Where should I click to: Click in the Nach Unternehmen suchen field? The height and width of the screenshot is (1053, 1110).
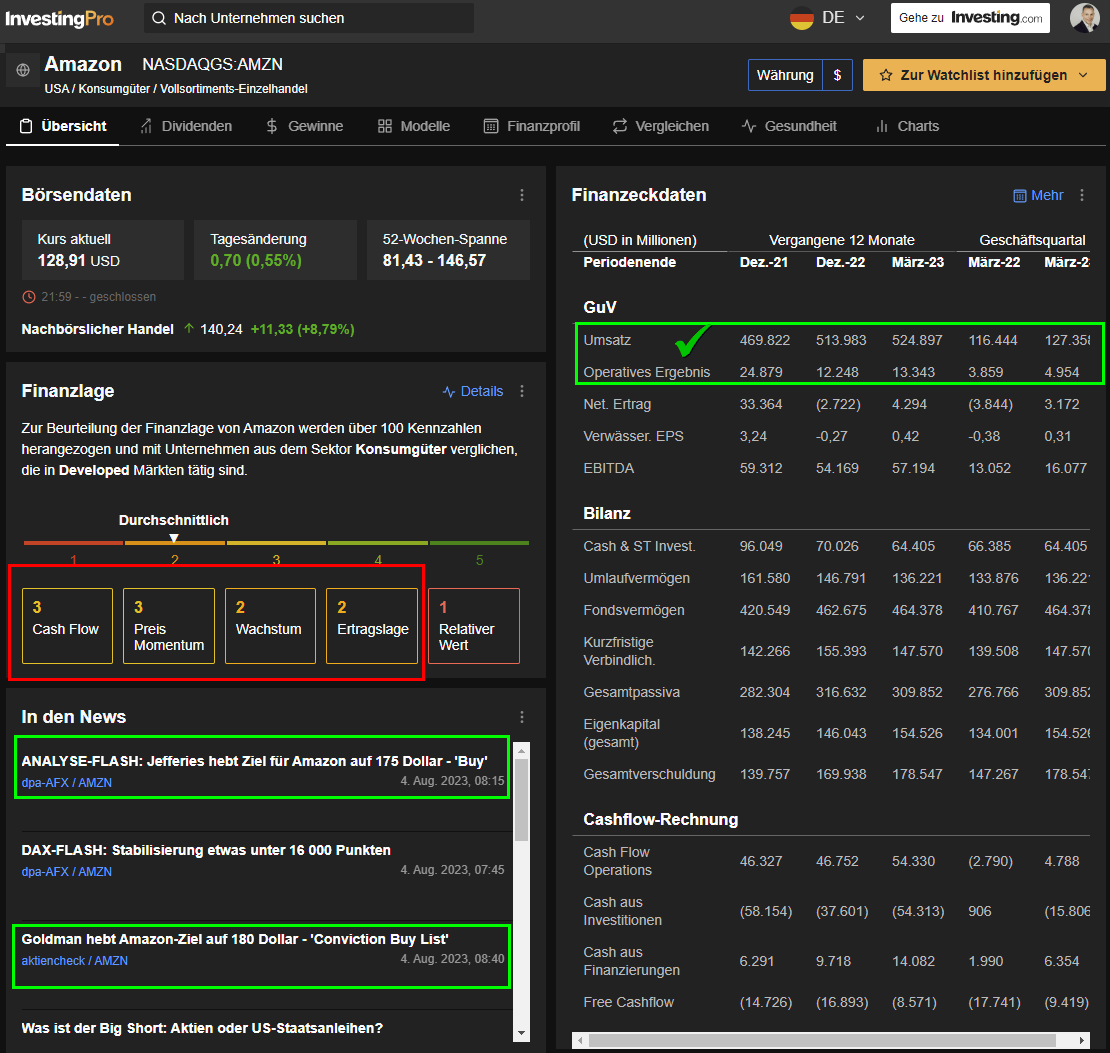pyautogui.click(x=309, y=18)
